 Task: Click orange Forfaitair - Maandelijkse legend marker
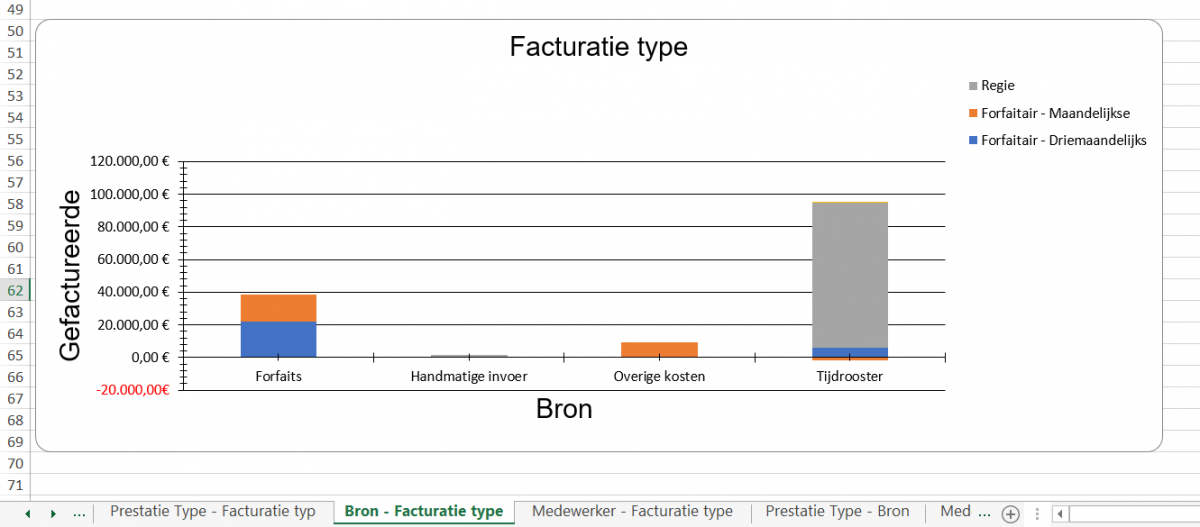(974, 113)
